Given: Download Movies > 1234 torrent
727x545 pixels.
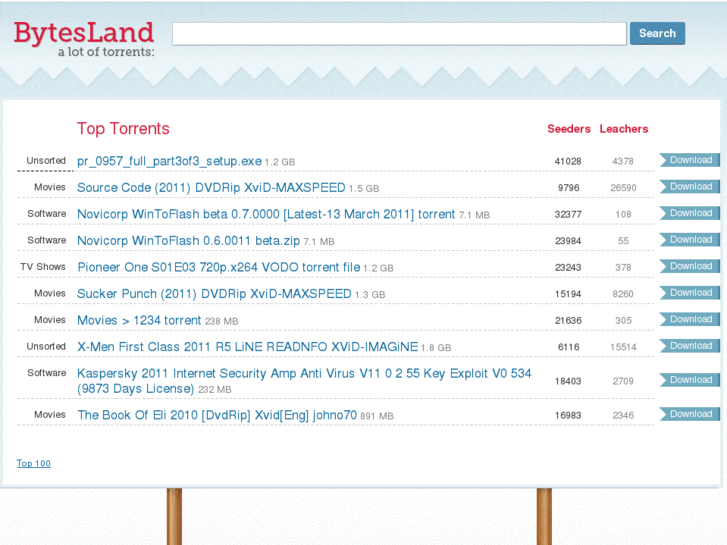Looking at the screenshot, I should click(689, 319).
